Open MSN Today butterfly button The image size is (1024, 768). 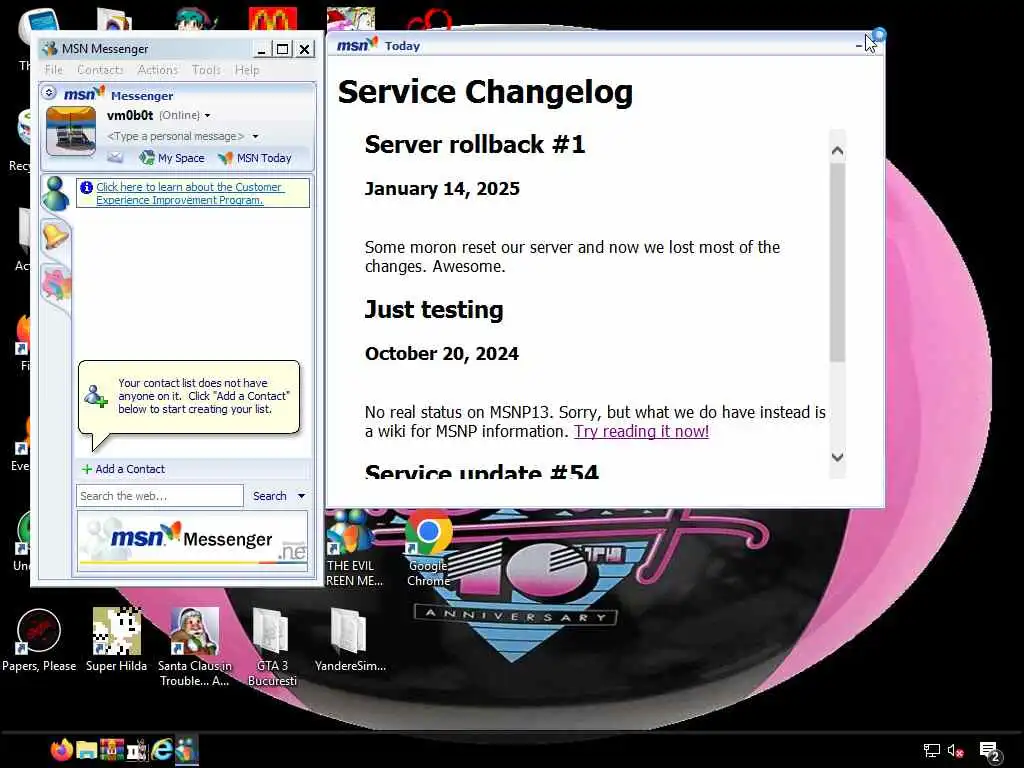tap(255, 157)
